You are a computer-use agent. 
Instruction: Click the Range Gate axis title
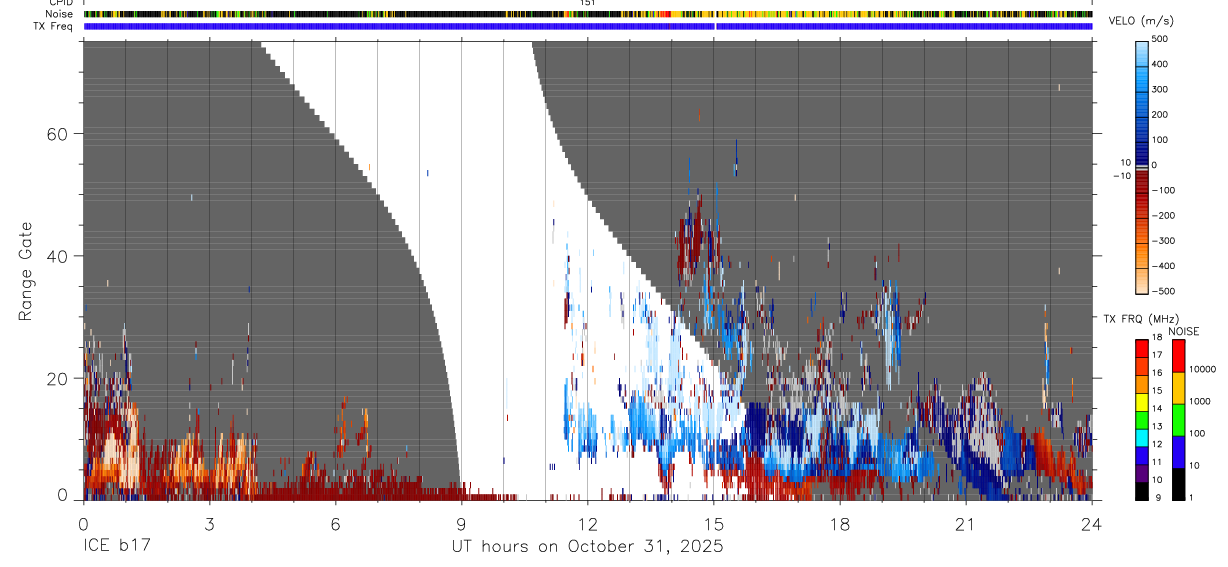[26, 271]
